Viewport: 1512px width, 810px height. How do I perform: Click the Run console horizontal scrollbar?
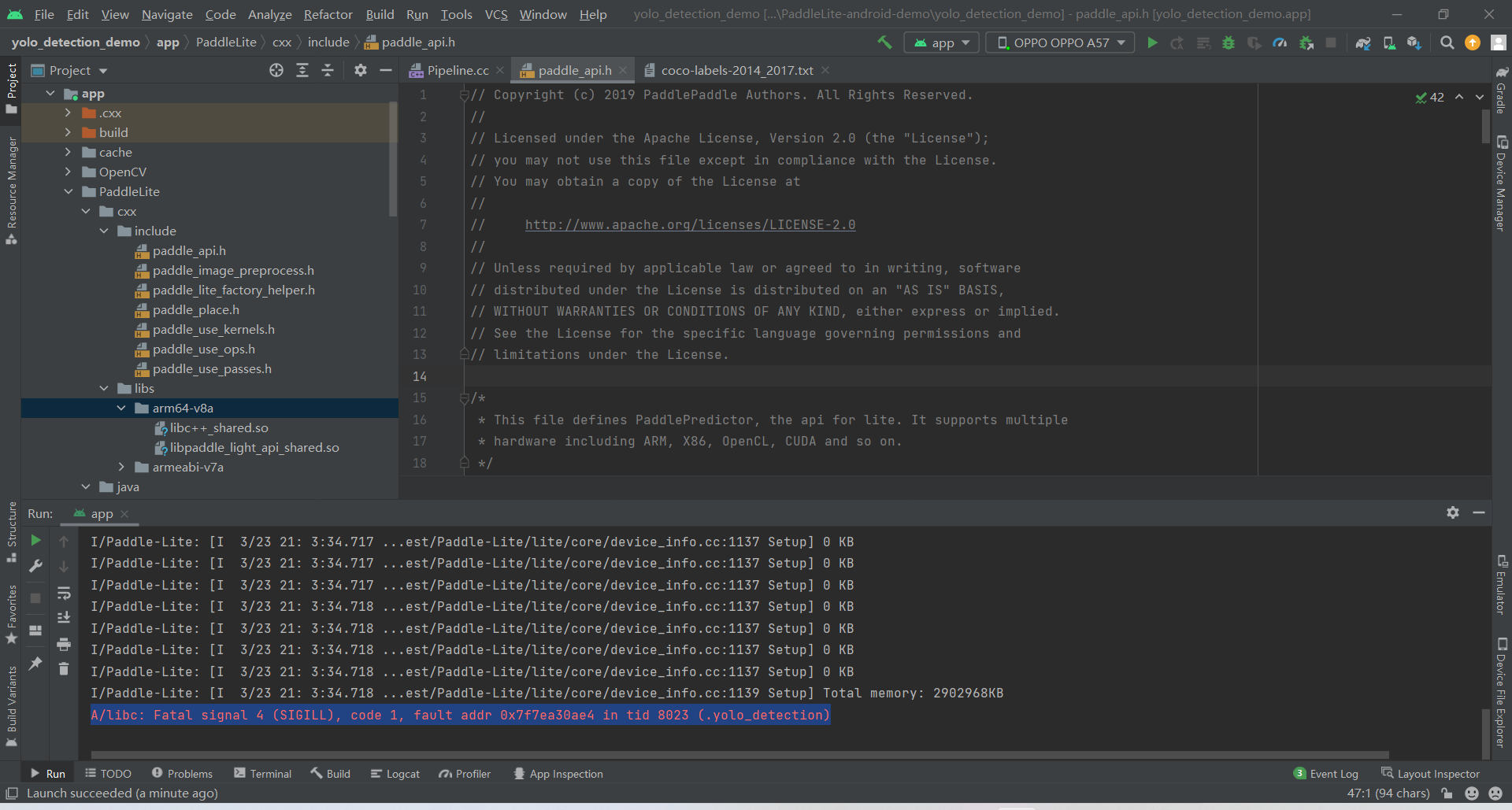click(x=739, y=754)
